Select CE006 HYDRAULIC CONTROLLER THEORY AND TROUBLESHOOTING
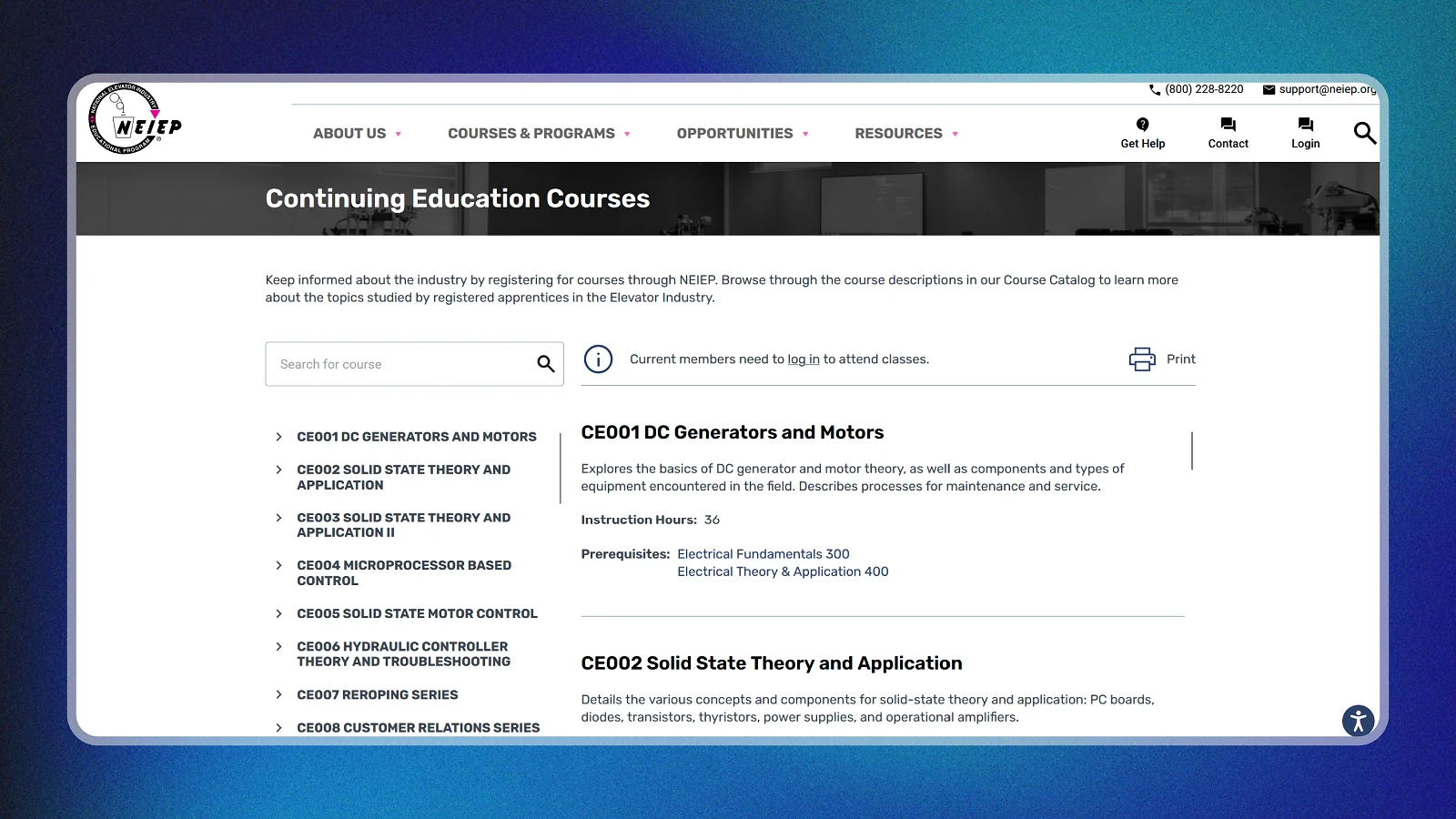Screen dimensions: 1456x819 coord(404,654)
